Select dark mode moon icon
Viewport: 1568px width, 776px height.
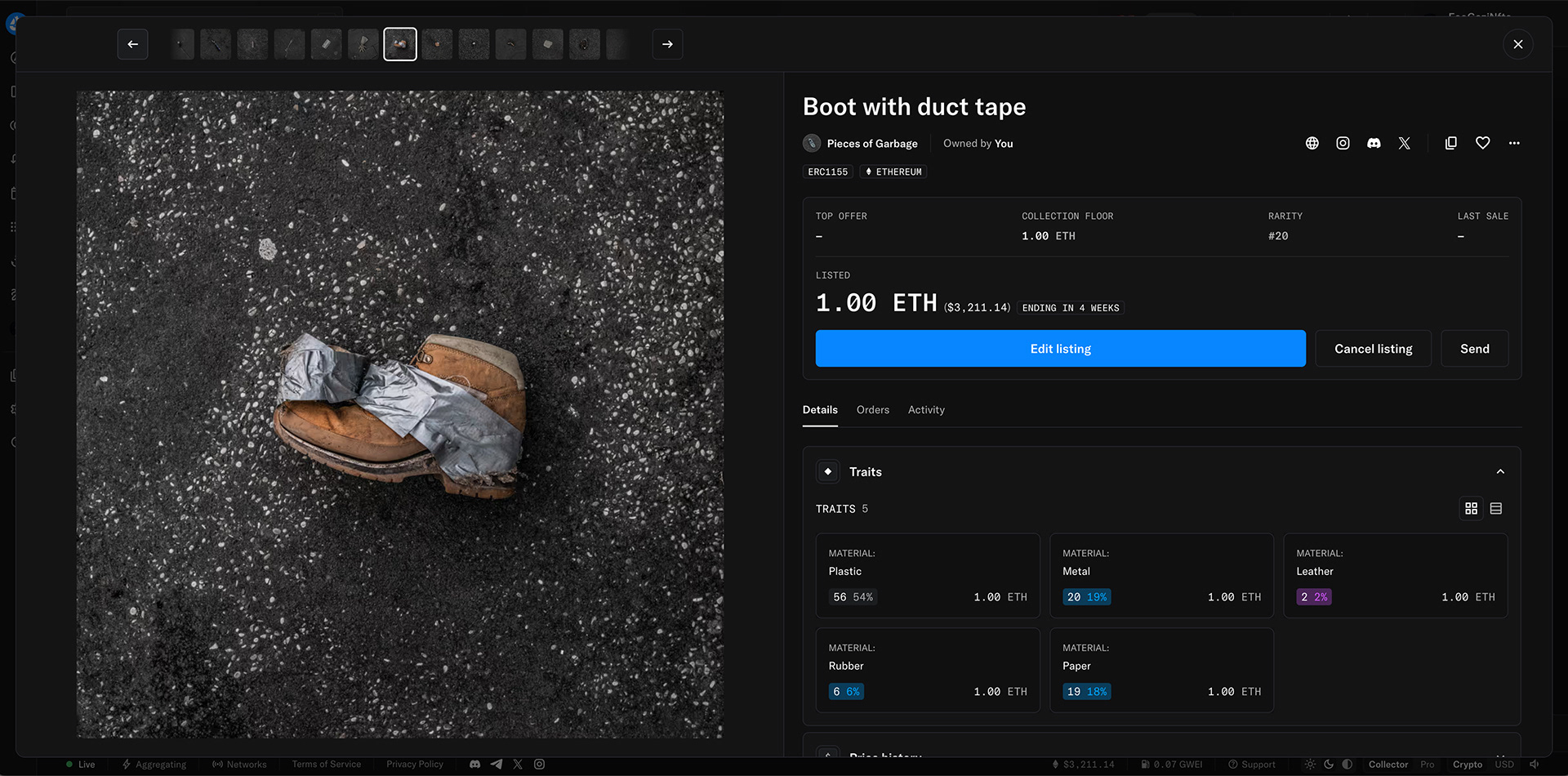(x=1329, y=765)
